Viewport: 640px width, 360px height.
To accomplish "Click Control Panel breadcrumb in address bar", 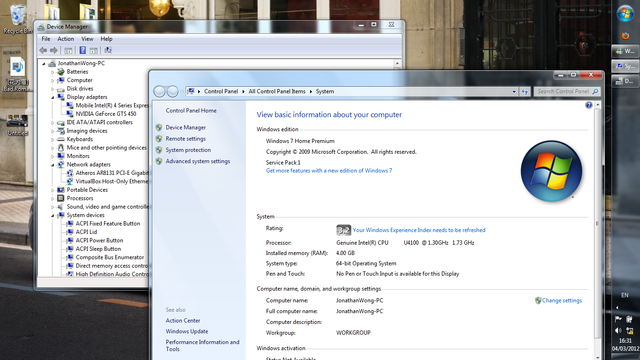I will (x=221, y=91).
